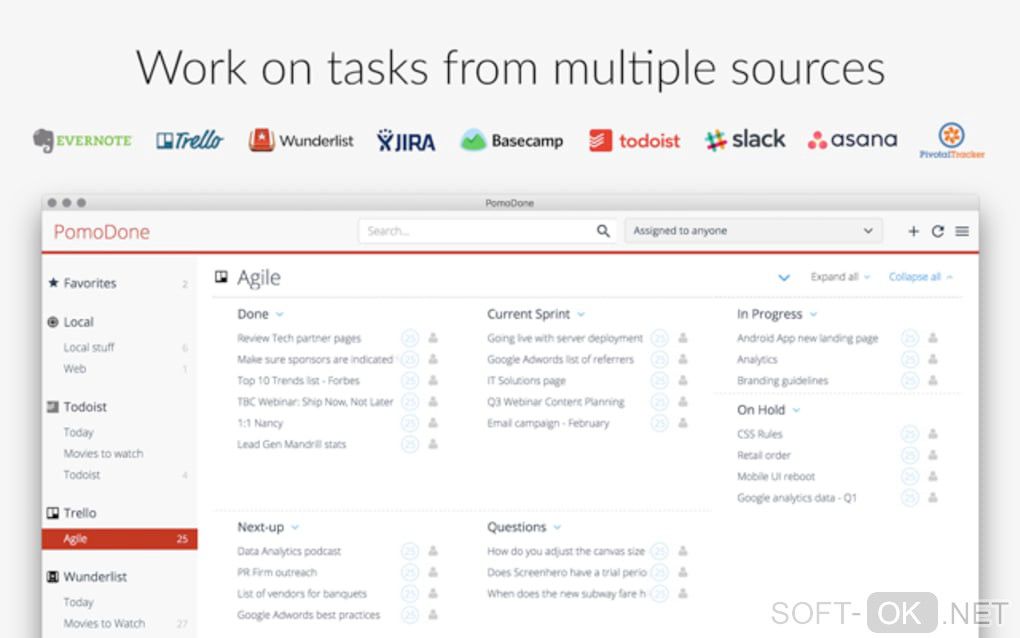Click the Trello source icon in sidebar
This screenshot has width=1020, height=638.
(x=53, y=513)
